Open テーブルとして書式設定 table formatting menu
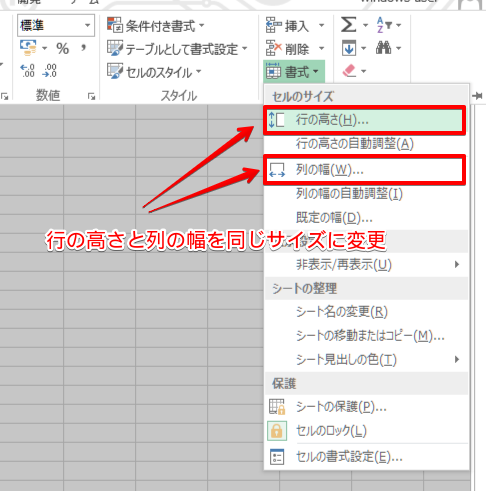Screen dimensions: 486x491 [x=177, y=49]
